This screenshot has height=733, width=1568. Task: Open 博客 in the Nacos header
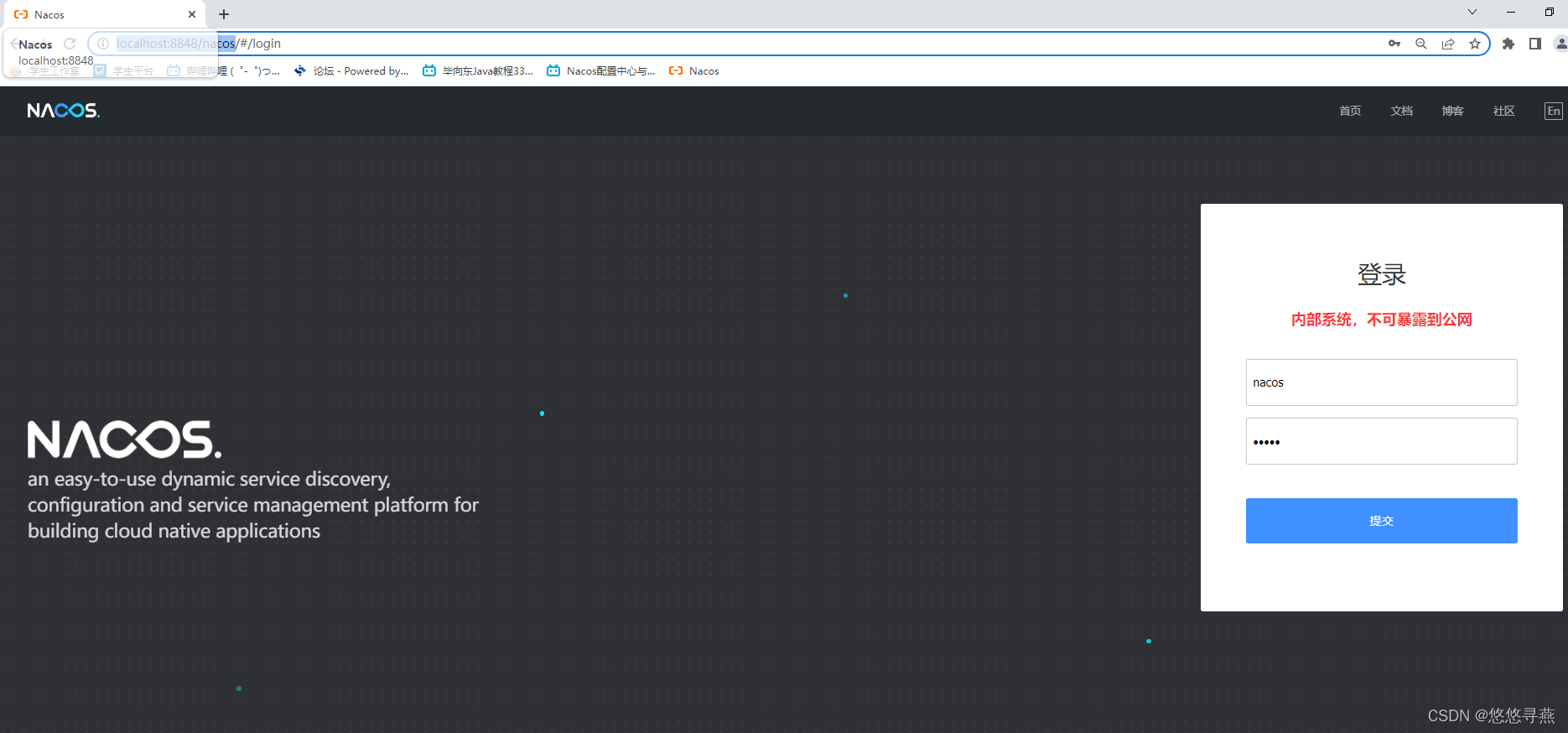coord(1452,111)
